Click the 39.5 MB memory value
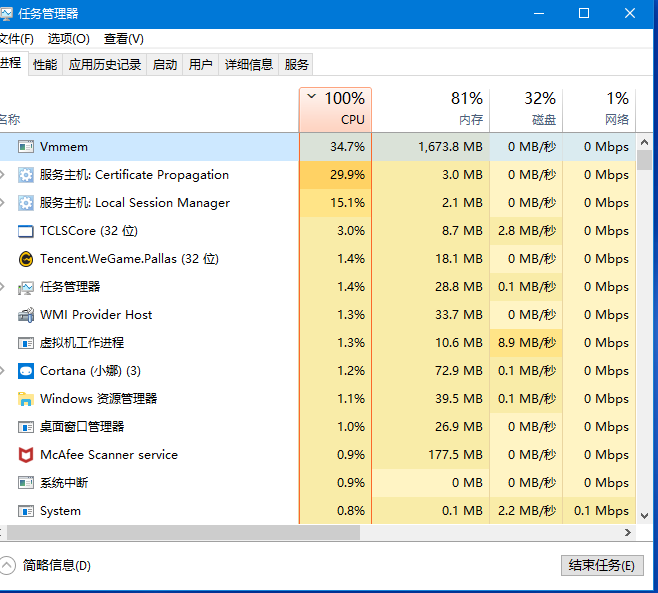The width and height of the screenshot is (658, 593). [x=459, y=399]
